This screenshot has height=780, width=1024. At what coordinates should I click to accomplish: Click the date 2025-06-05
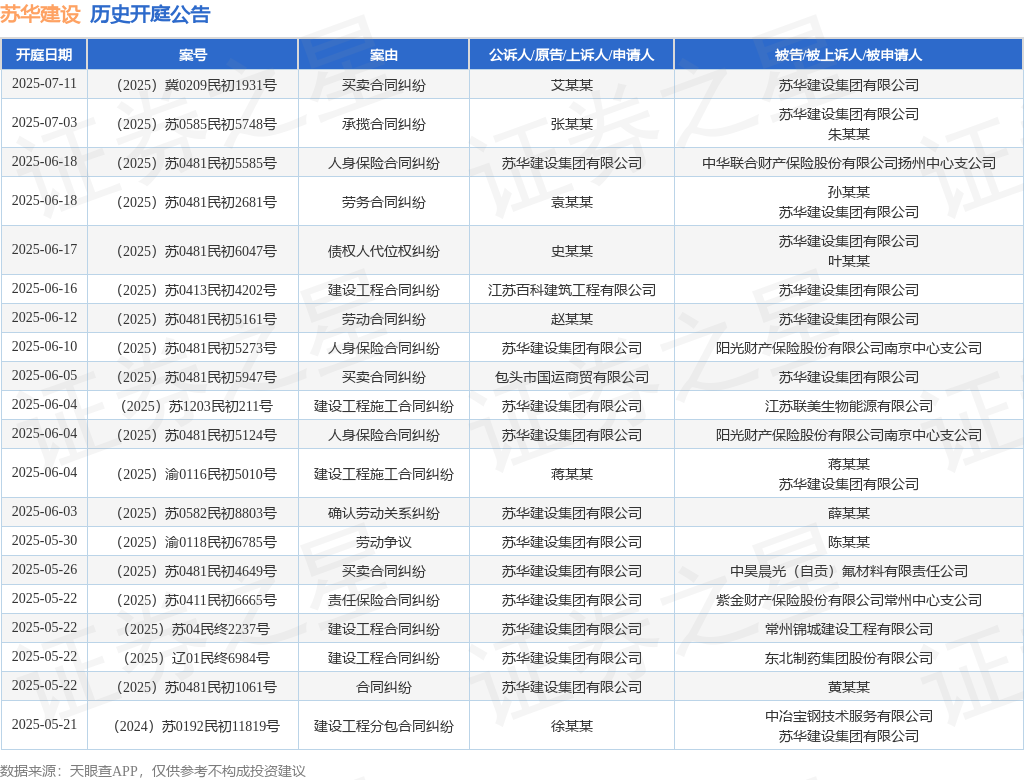tap(44, 376)
